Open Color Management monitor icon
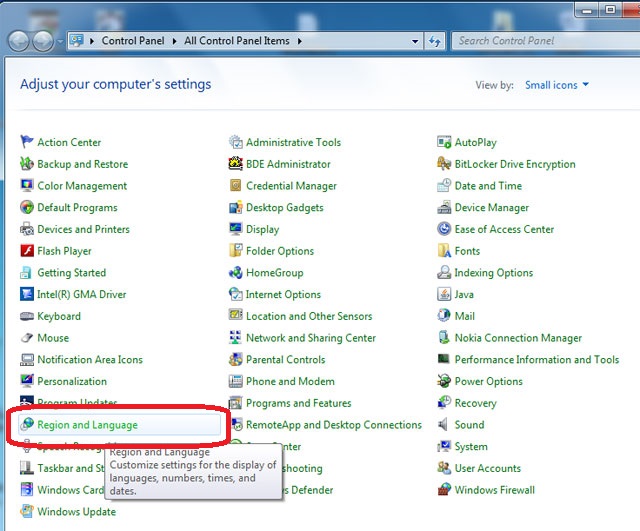 point(27,185)
